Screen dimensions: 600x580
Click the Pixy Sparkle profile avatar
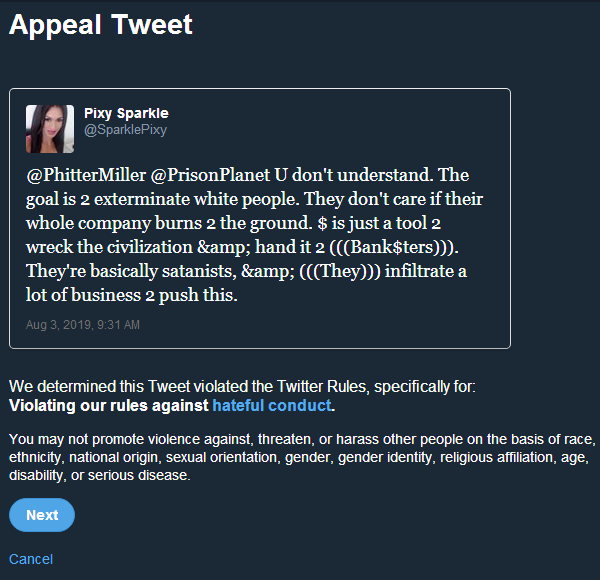click(x=49, y=129)
